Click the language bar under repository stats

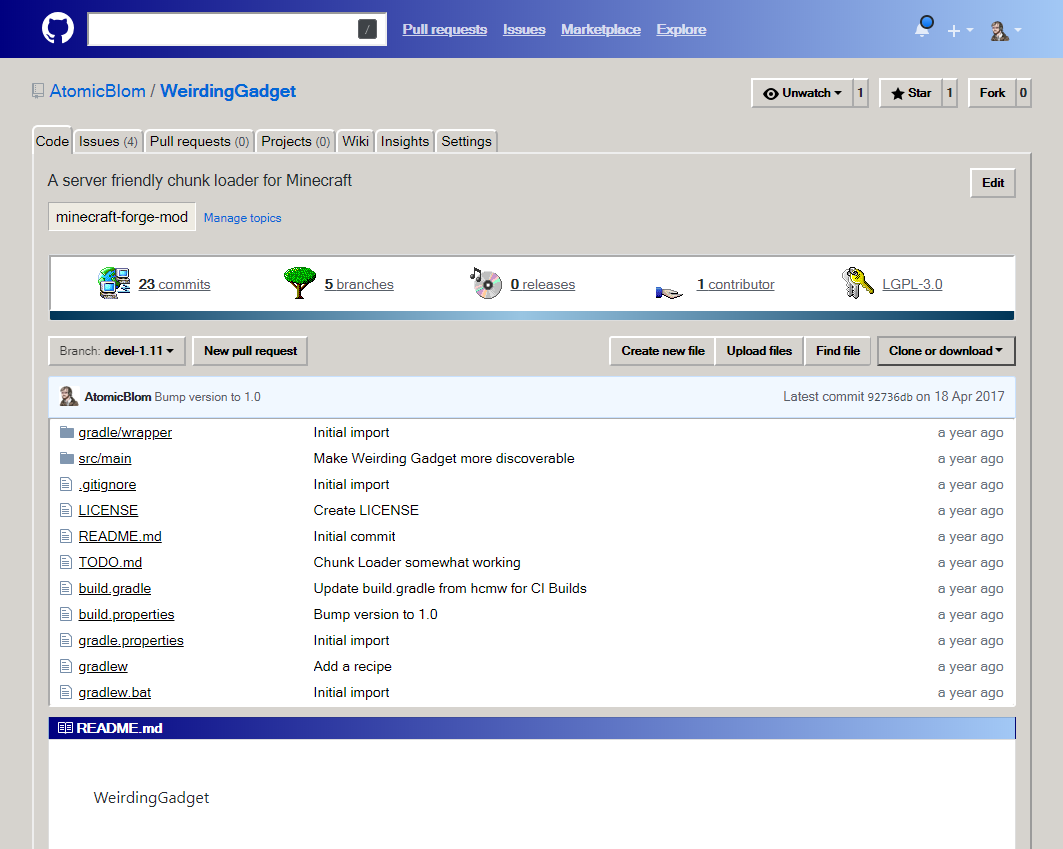pyautogui.click(x=532, y=315)
